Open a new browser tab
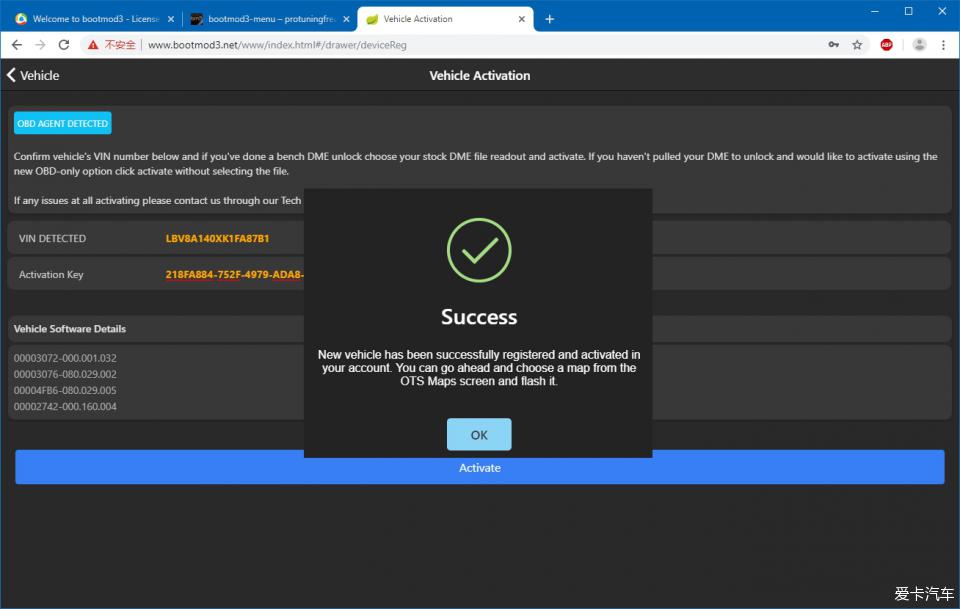The height and width of the screenshot is (609, 960). (x=549, y=19)
